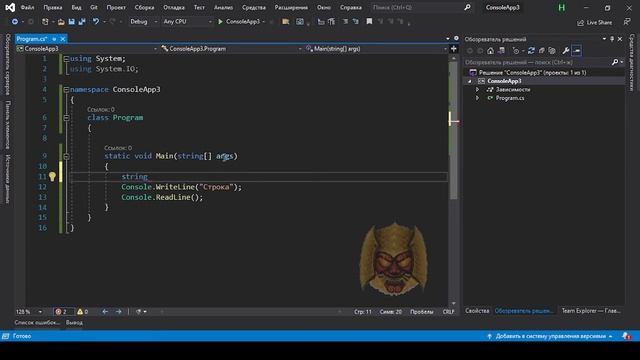Click the Пробелы indentation indicator
Image resolution: width=640 pixels, height=360 pixels.
pyautogui.click(x=422, y=312)
